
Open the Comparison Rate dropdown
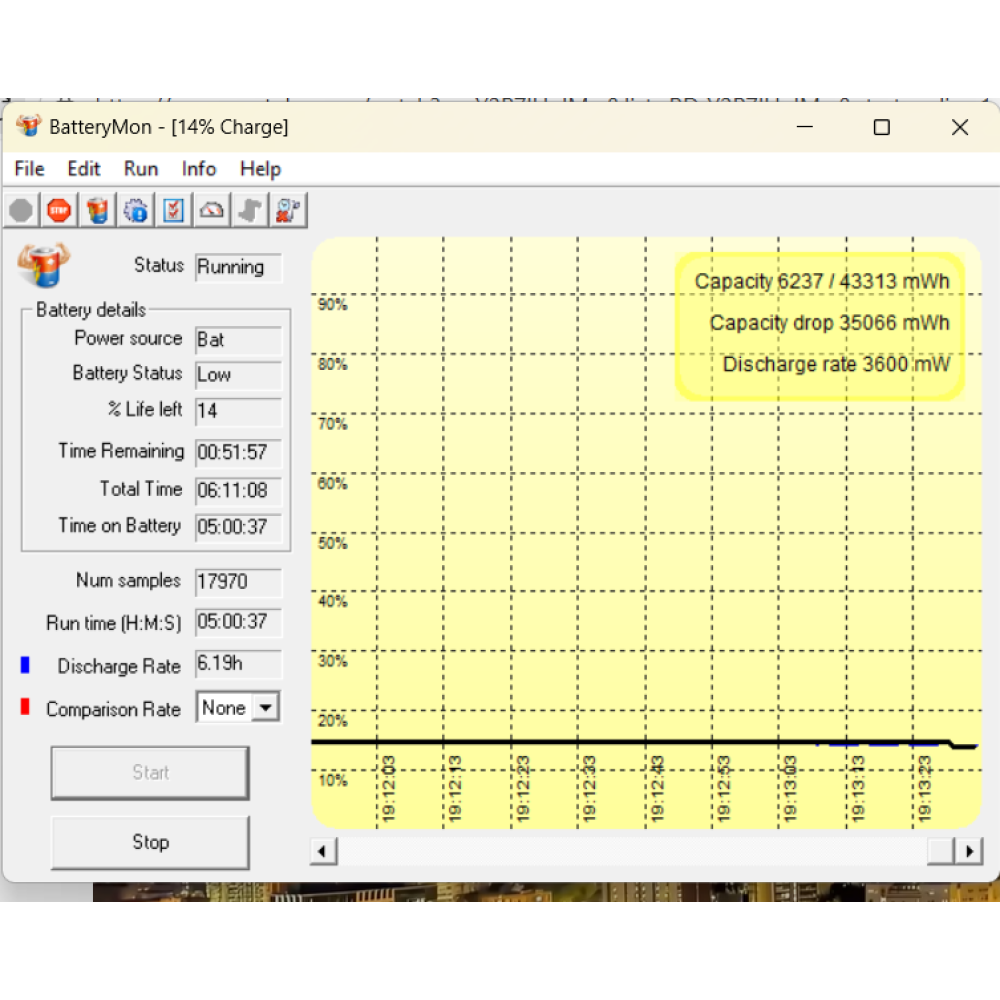pyautogui.click(x=265, y=708)
